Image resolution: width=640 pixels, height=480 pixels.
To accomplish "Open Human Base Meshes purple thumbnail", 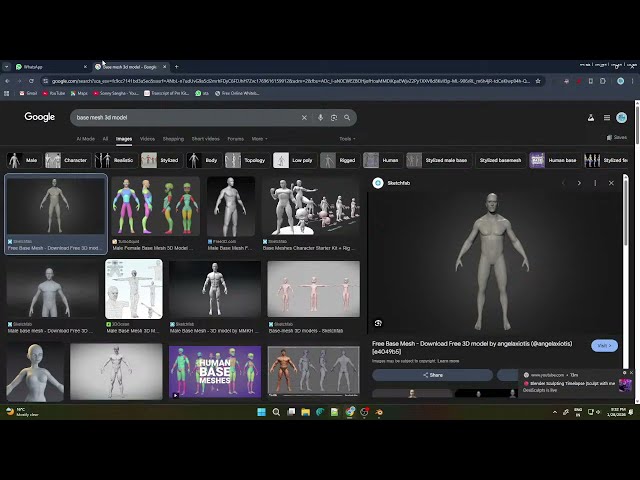I will (215, 372).
